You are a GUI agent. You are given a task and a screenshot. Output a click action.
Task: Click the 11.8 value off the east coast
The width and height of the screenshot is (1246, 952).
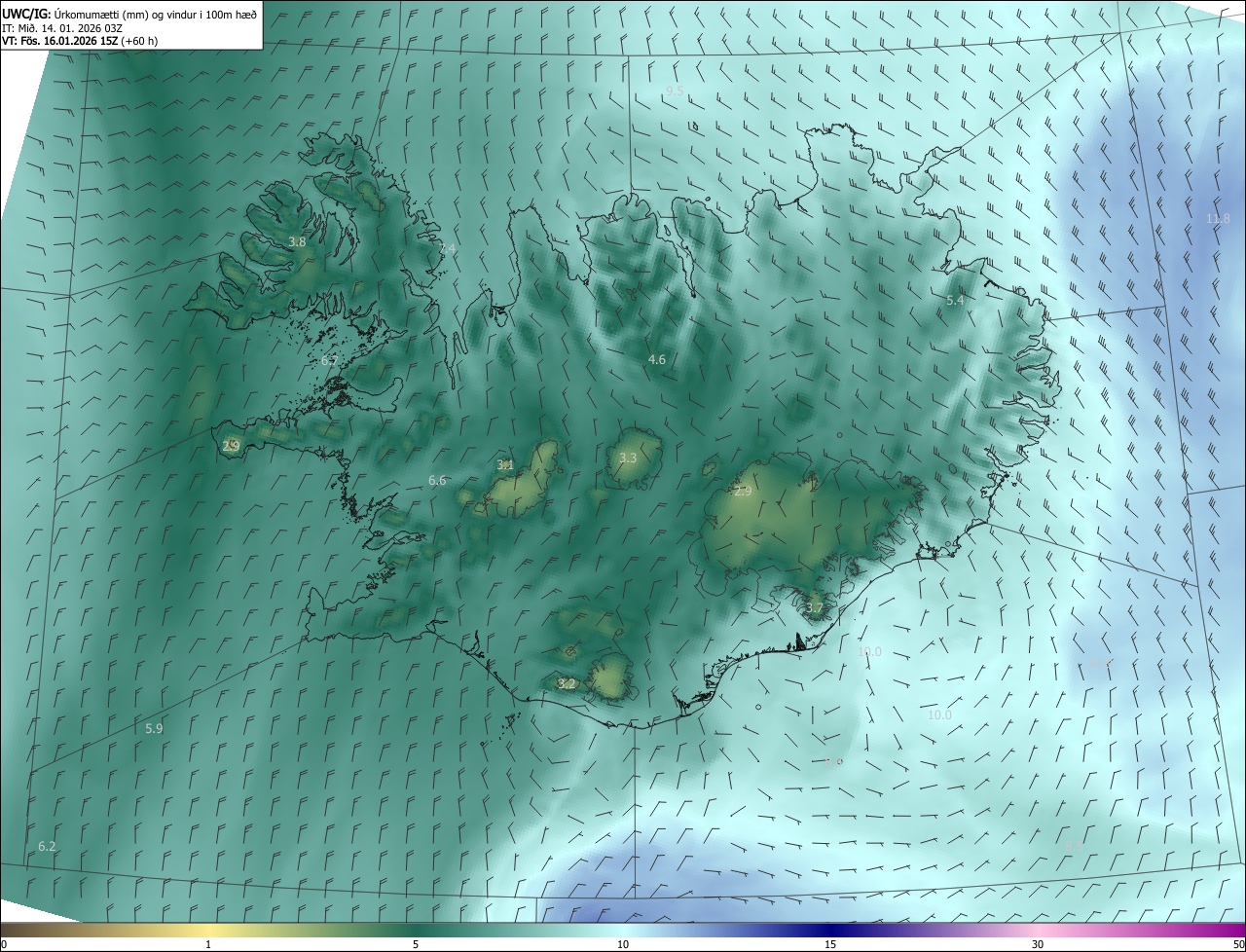1218,218
